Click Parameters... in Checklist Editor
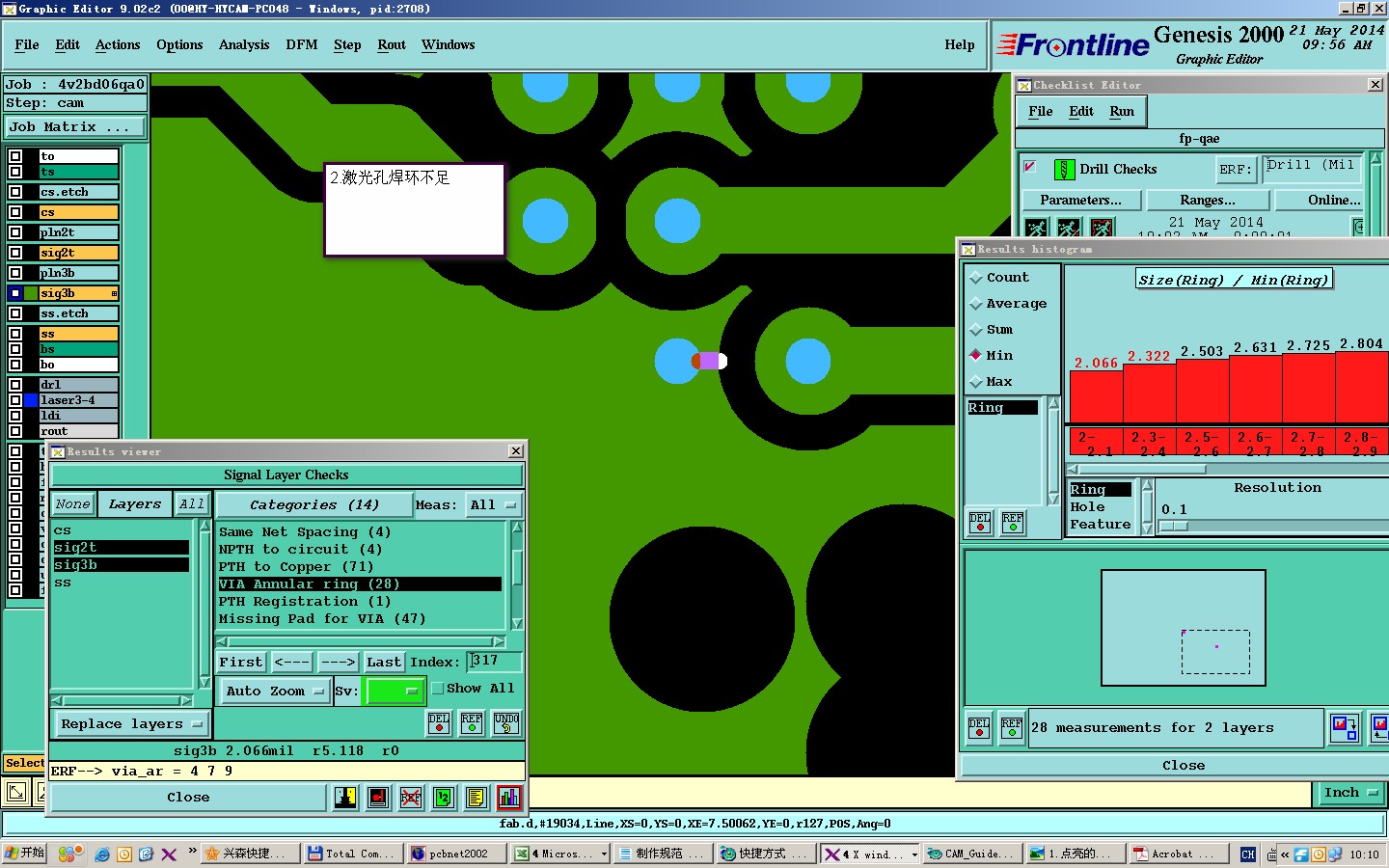Viewport: 1389px width, 868px height. coord(1081,201)
